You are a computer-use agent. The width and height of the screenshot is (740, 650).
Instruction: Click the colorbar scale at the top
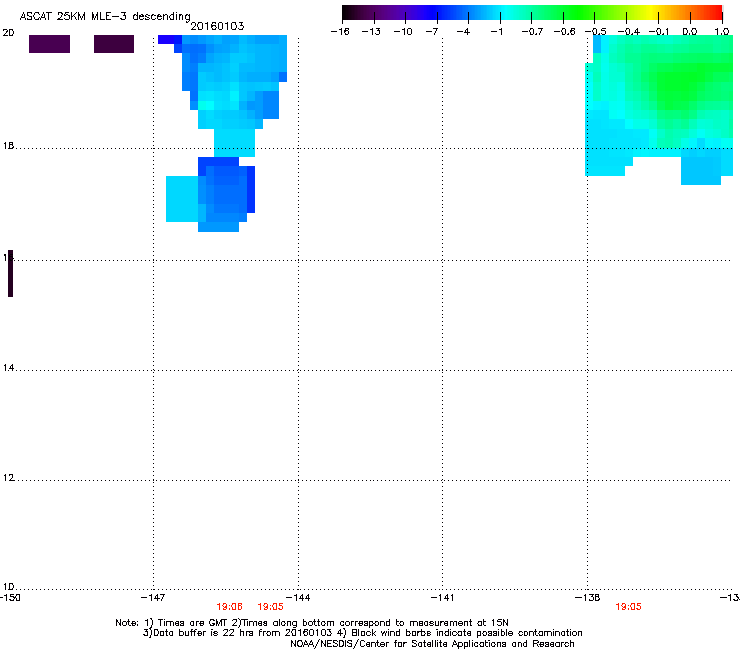pos(532,13)
